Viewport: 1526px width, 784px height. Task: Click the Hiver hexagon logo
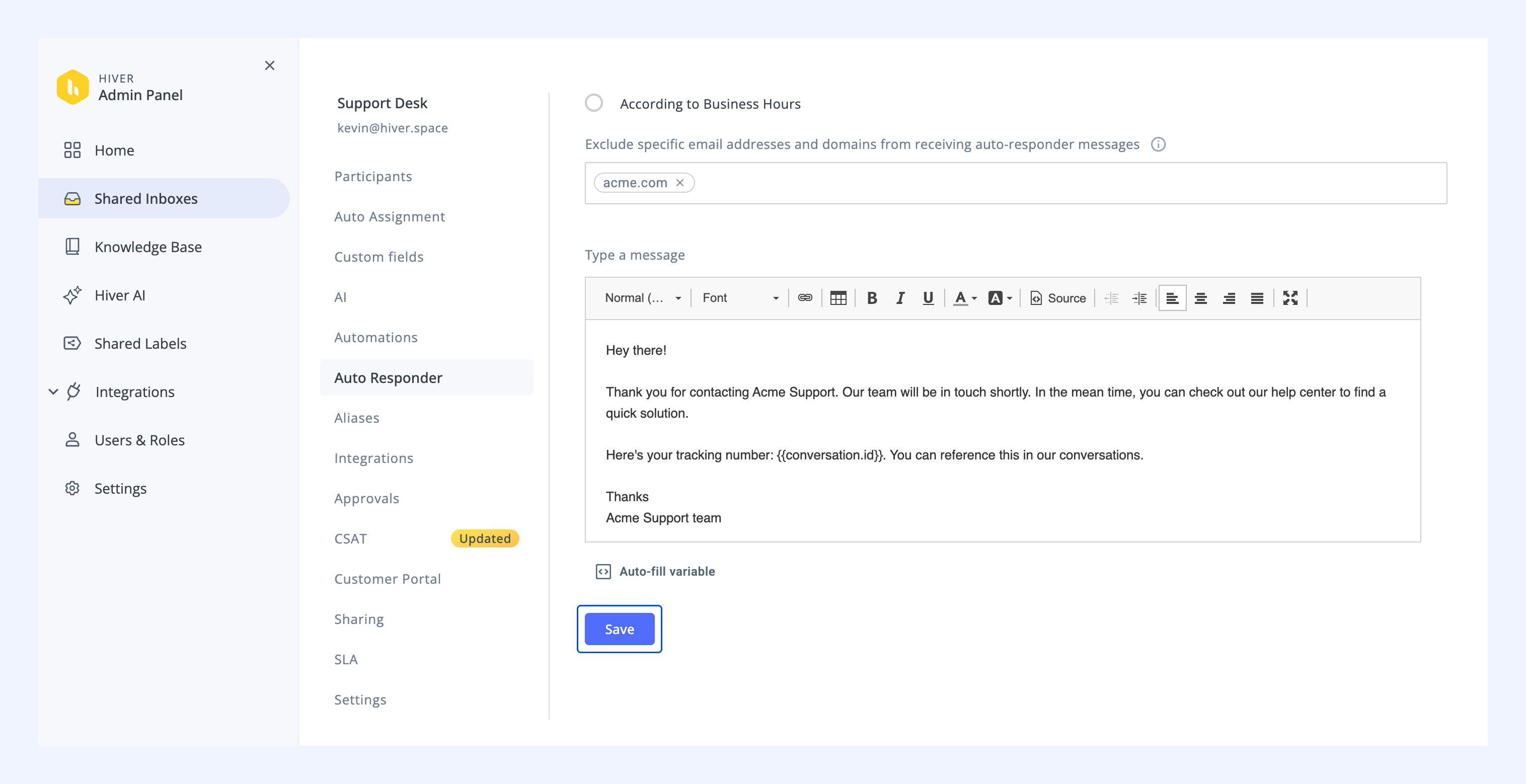point(73,87)
